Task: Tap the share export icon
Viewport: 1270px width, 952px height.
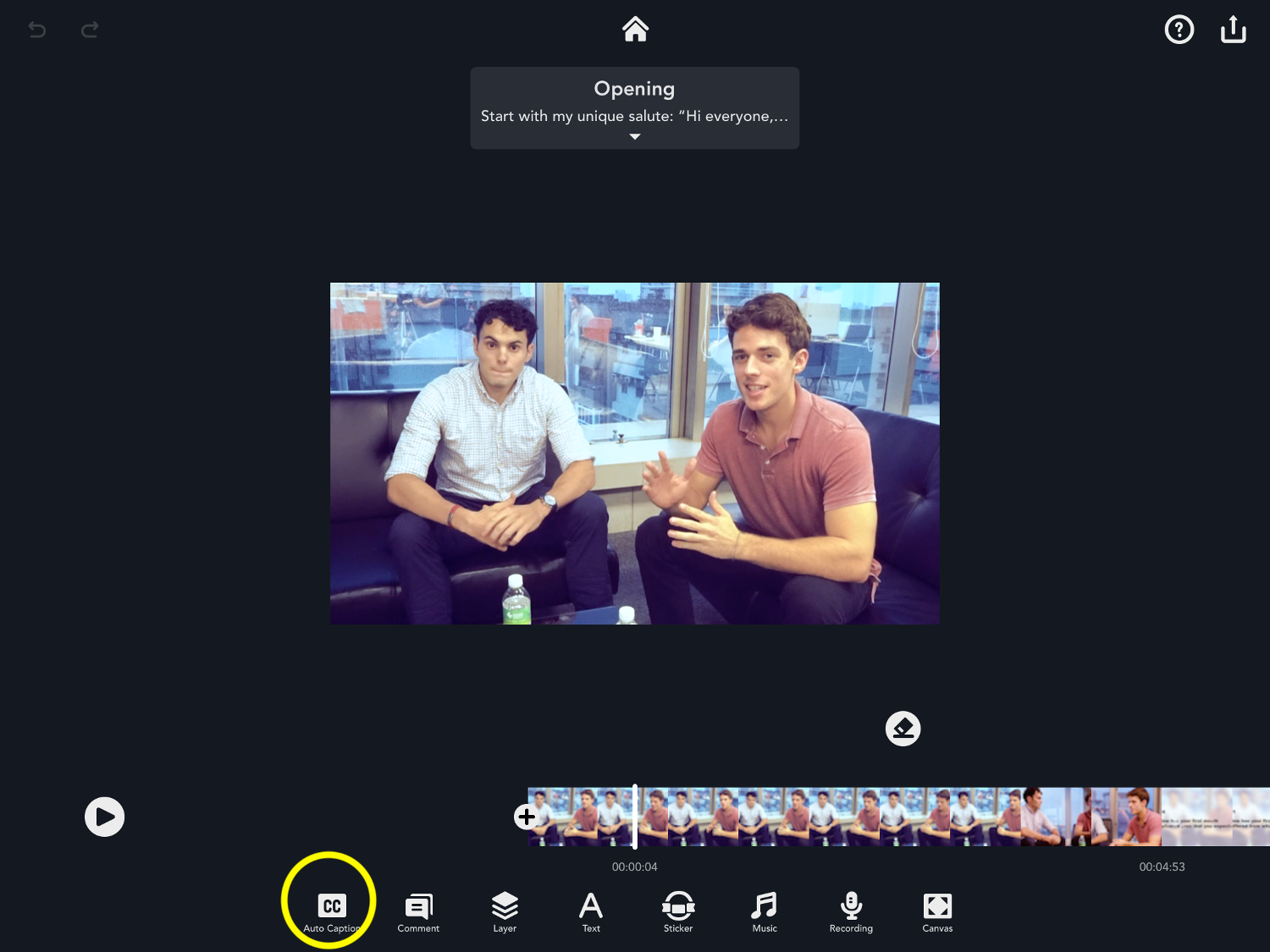Action: click(x=1233, y=30)
